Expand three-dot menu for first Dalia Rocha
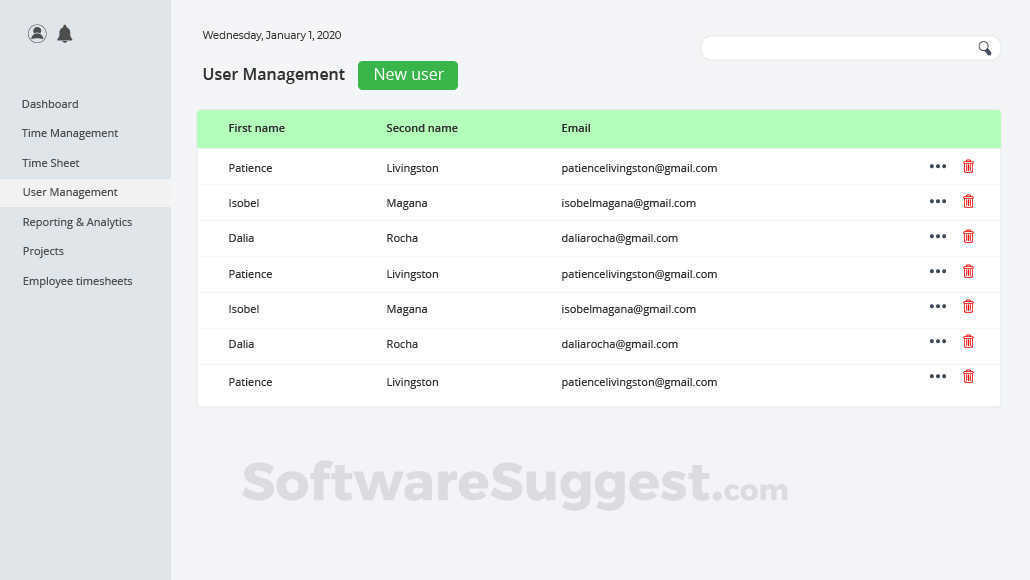1030x580 pixels. click(937, 237)
